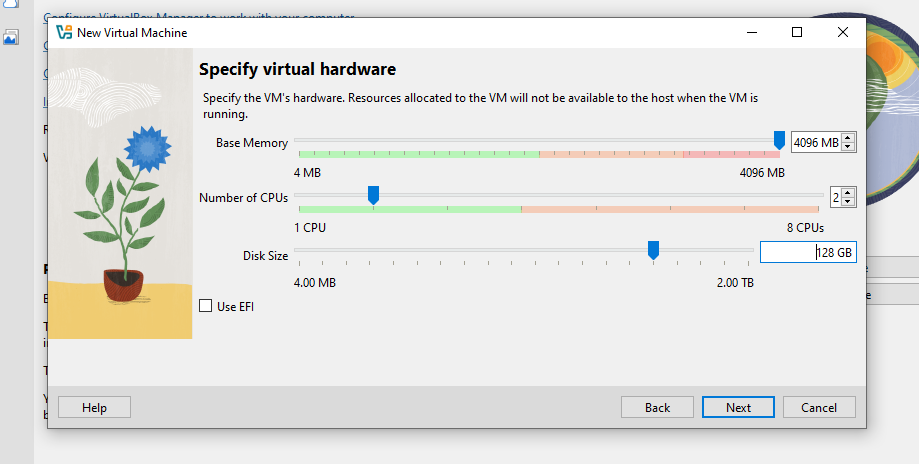Click the Base Memory slider handle
The height and width of the screenshot is (464, 919).
point(779,141)
